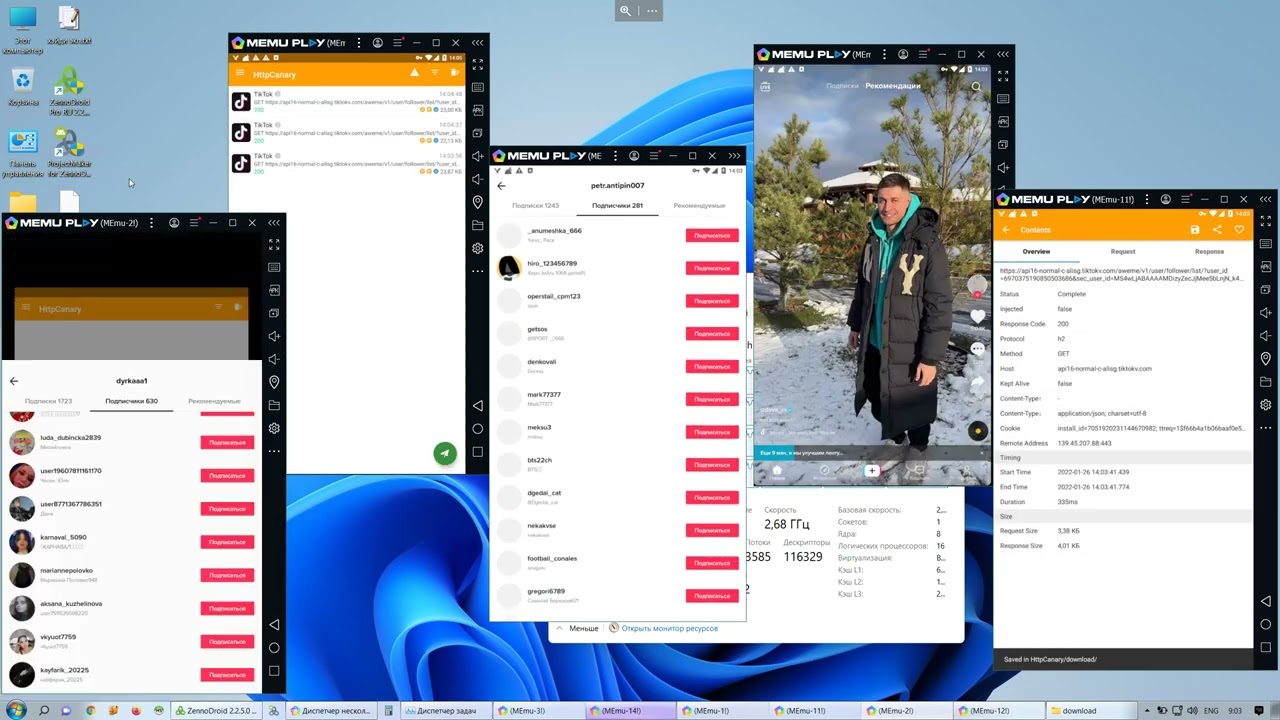
Task: Tap the green paper-plane capture button
Action: point(445,453)
